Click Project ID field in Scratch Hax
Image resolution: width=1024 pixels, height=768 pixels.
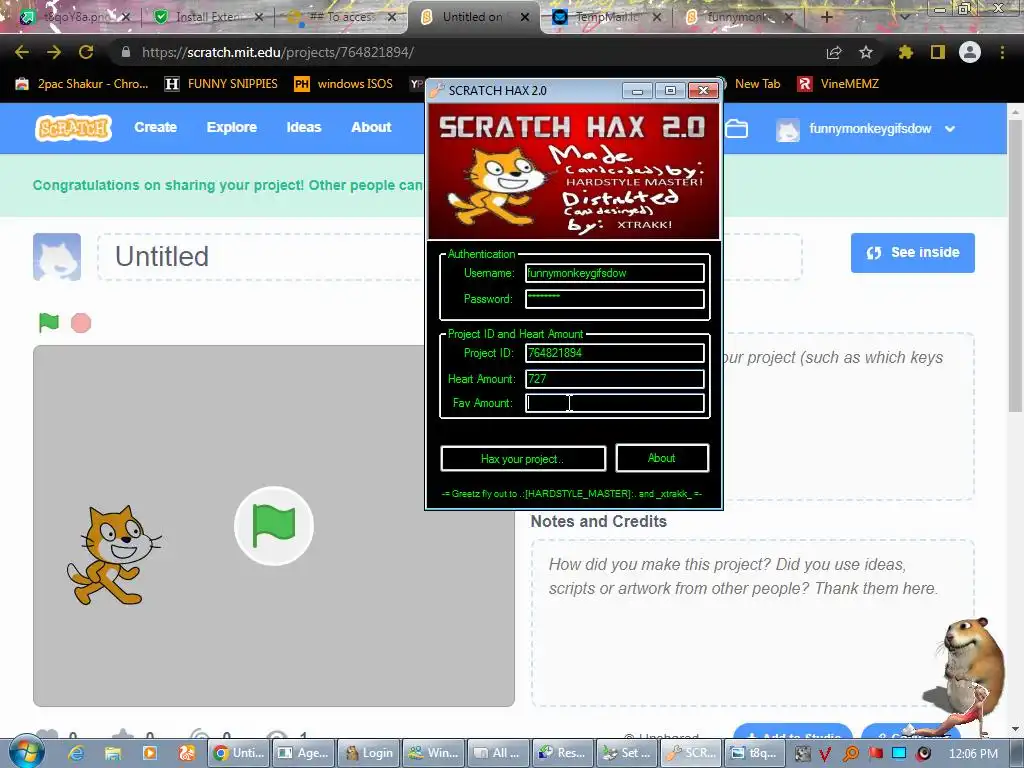pyautogui.click(x=615, y=353)
